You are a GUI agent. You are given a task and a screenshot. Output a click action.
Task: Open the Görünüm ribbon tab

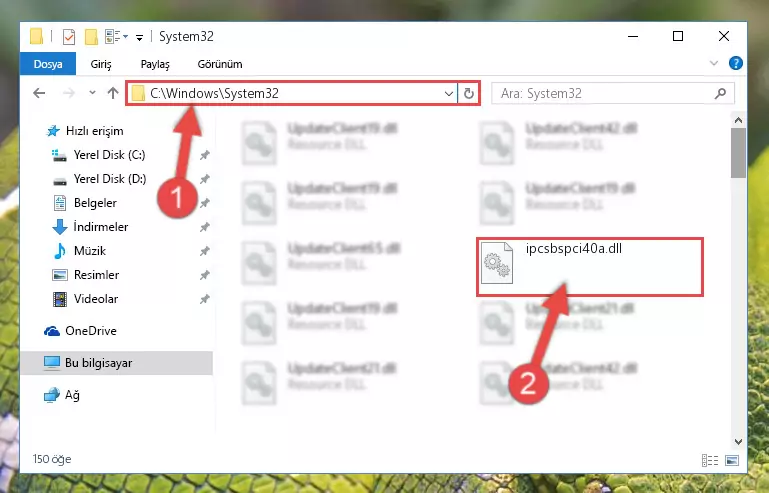(x=220, y=64)
